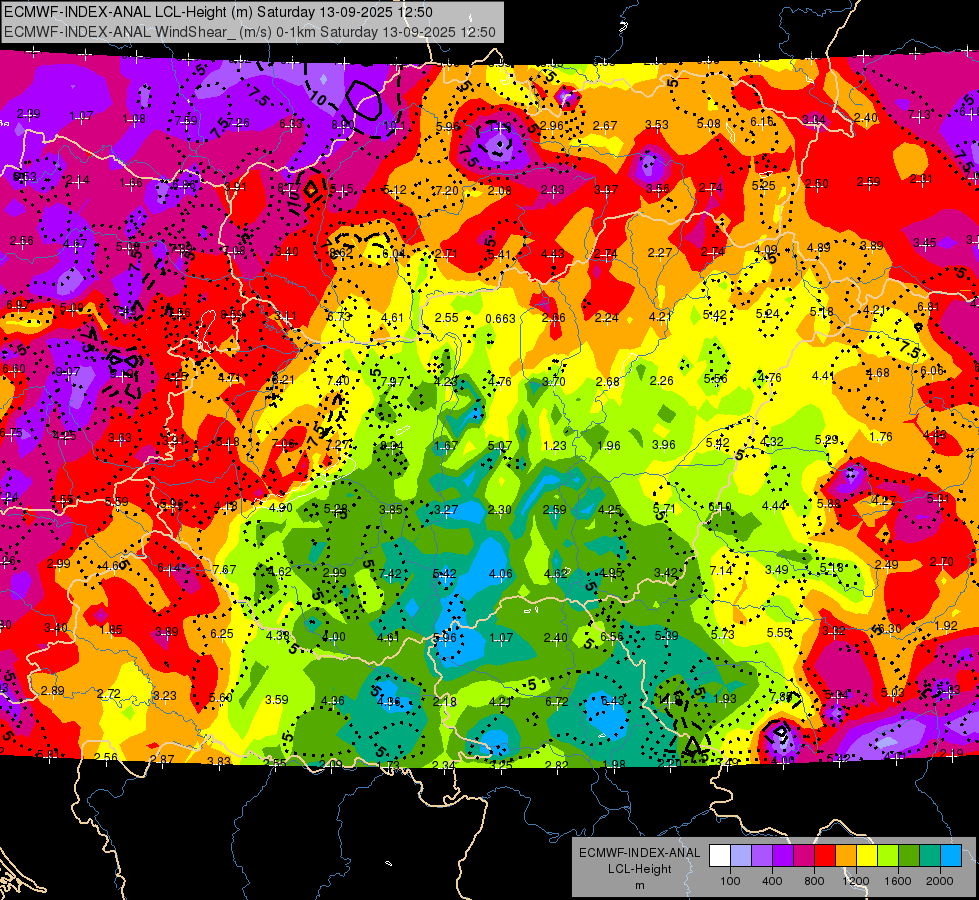
Task: Click the light purple legend swatch
Action: click(x=762, y=855)
